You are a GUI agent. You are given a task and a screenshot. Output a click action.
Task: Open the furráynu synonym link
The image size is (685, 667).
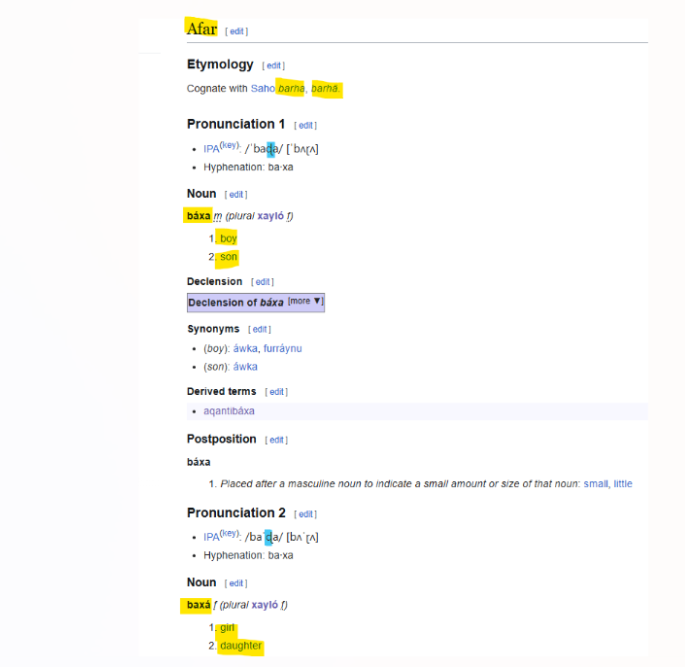(x=282, y=349)
